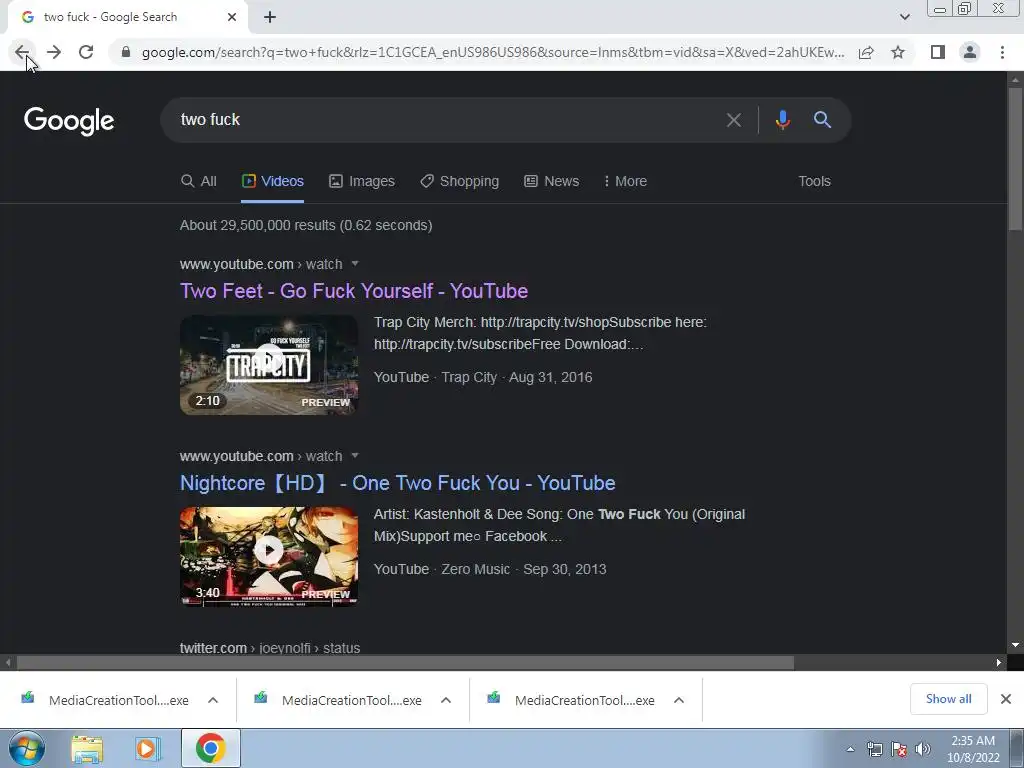Open the Chrome profile avatar menu
Screen dimensions: 1024x768
[970, 52]
